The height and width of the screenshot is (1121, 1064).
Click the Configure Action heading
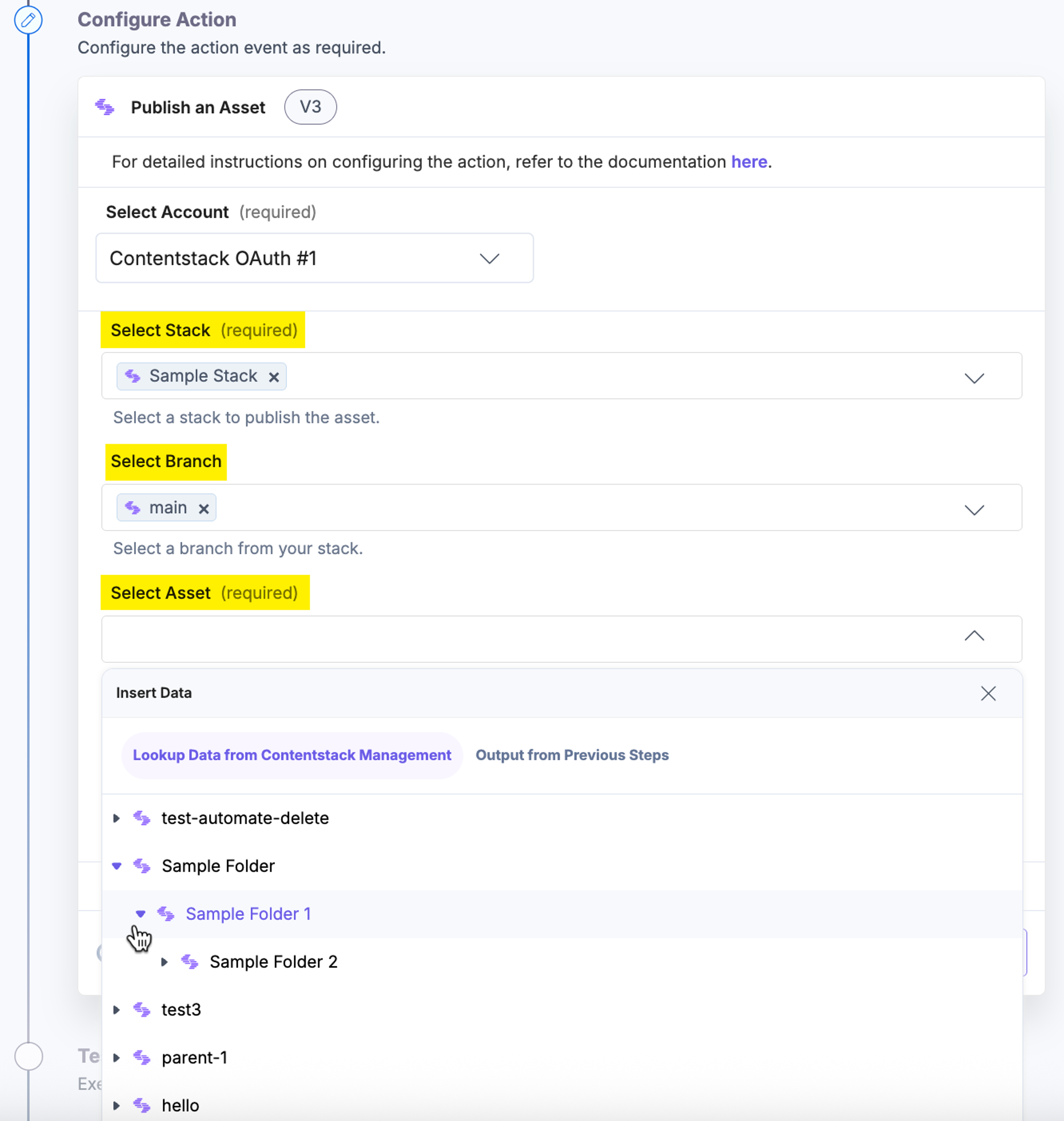point(157,20)
